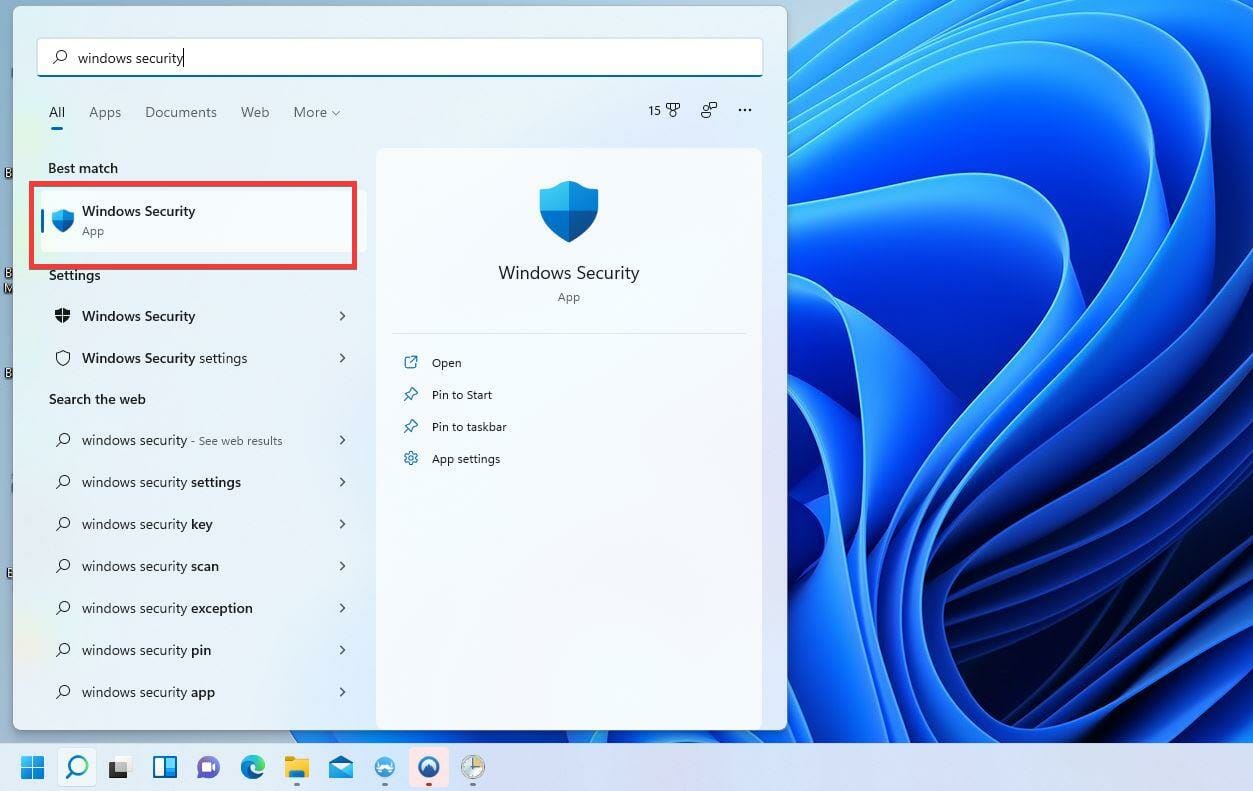Expand 'windows security settings' web suggestion chevron
Image resolution: width=1253 pixels, height=791 pixels.
pos(342,482)
